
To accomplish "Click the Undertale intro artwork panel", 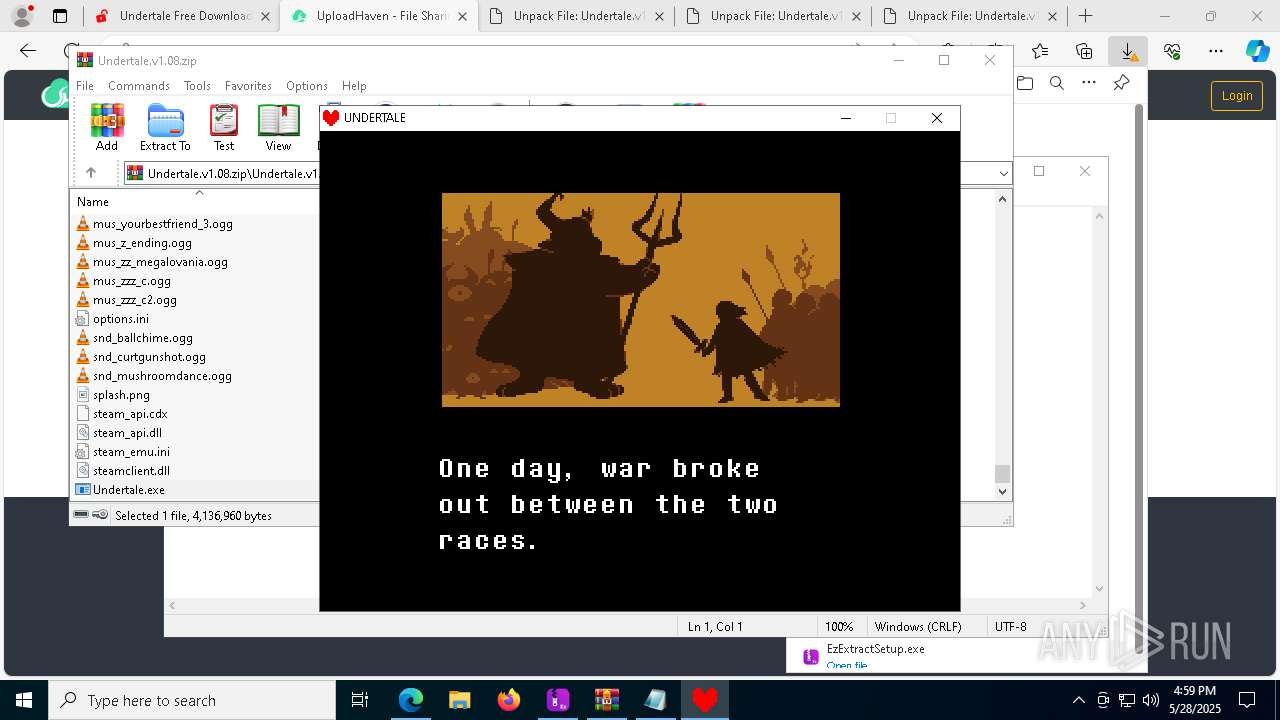I will tap(641, 300).
